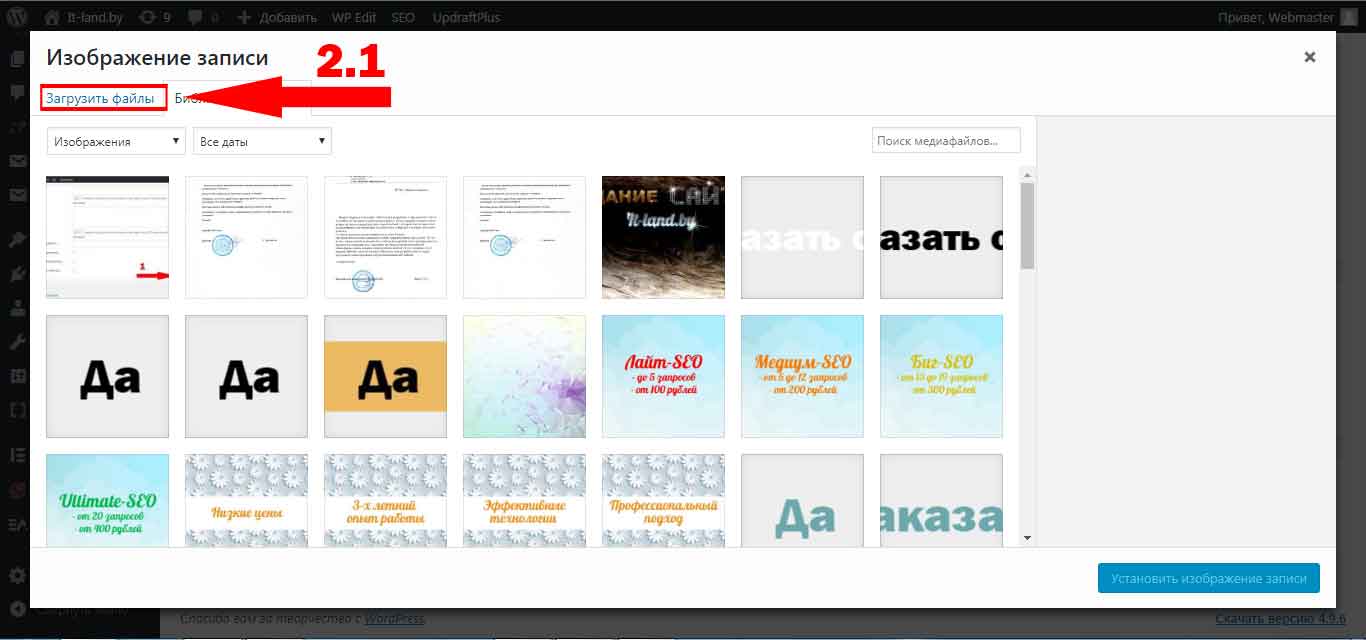The image size is (1366, 640).
Task: Open the UpdraftPlus menu in admin bar
Action: 466,17
